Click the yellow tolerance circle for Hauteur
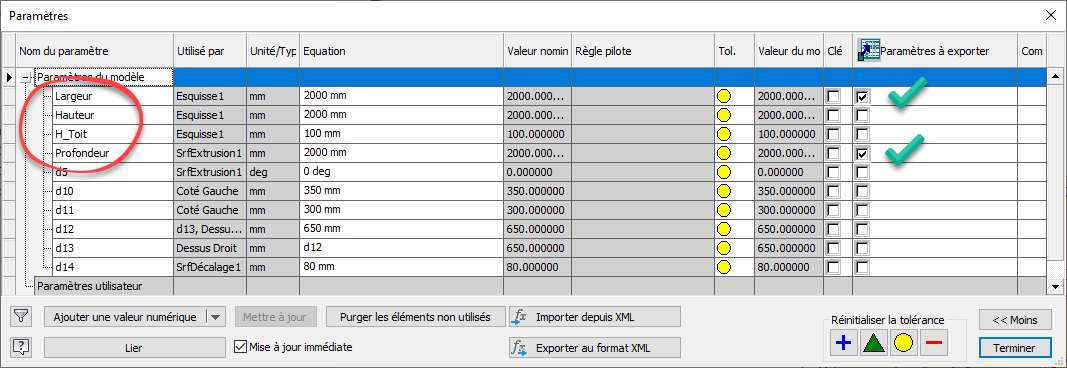This screenshot has width=1067, height=368. click(724, 115)
